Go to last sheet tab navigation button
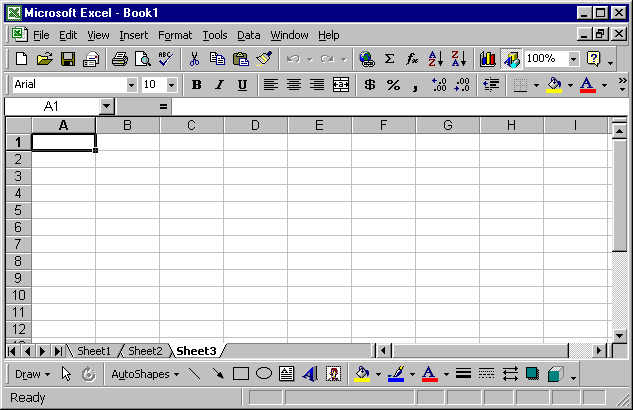 59,351
